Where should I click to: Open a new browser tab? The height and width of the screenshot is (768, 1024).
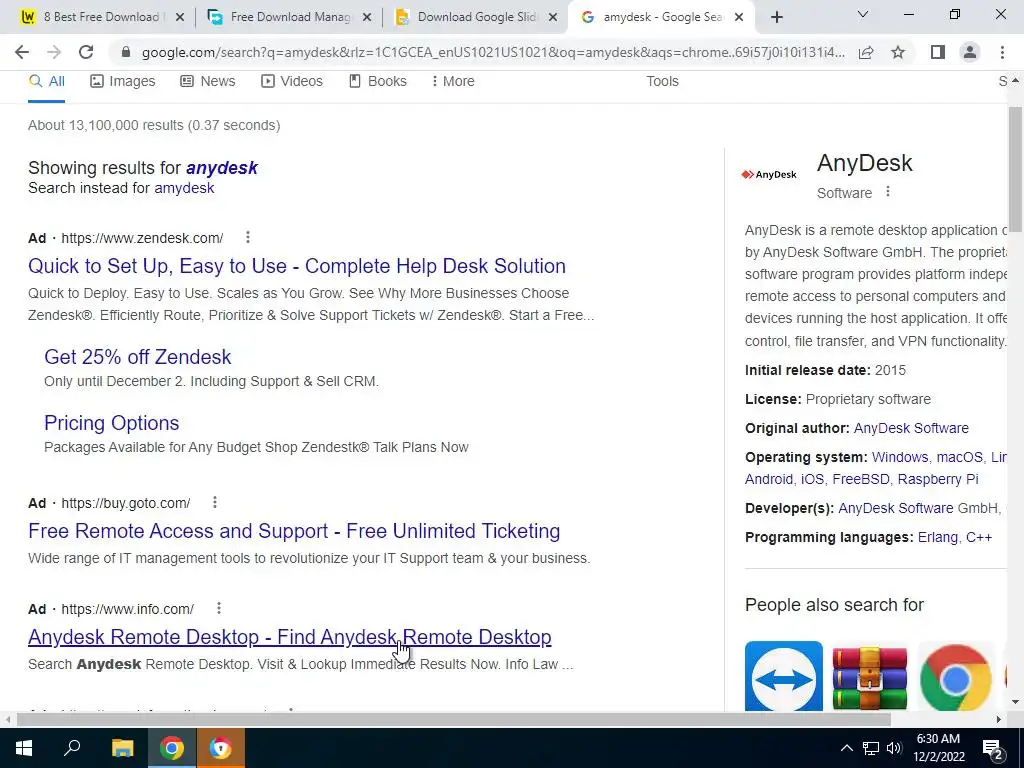[776, 17]
